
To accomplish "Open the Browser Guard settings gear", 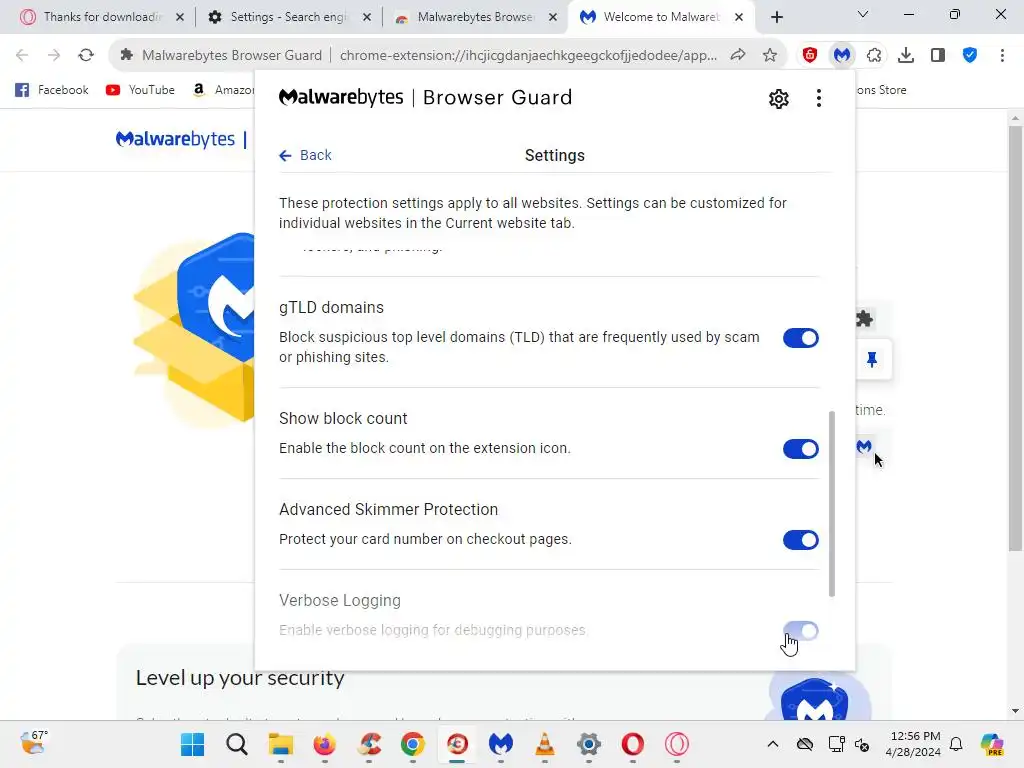I will click(778, 99).
